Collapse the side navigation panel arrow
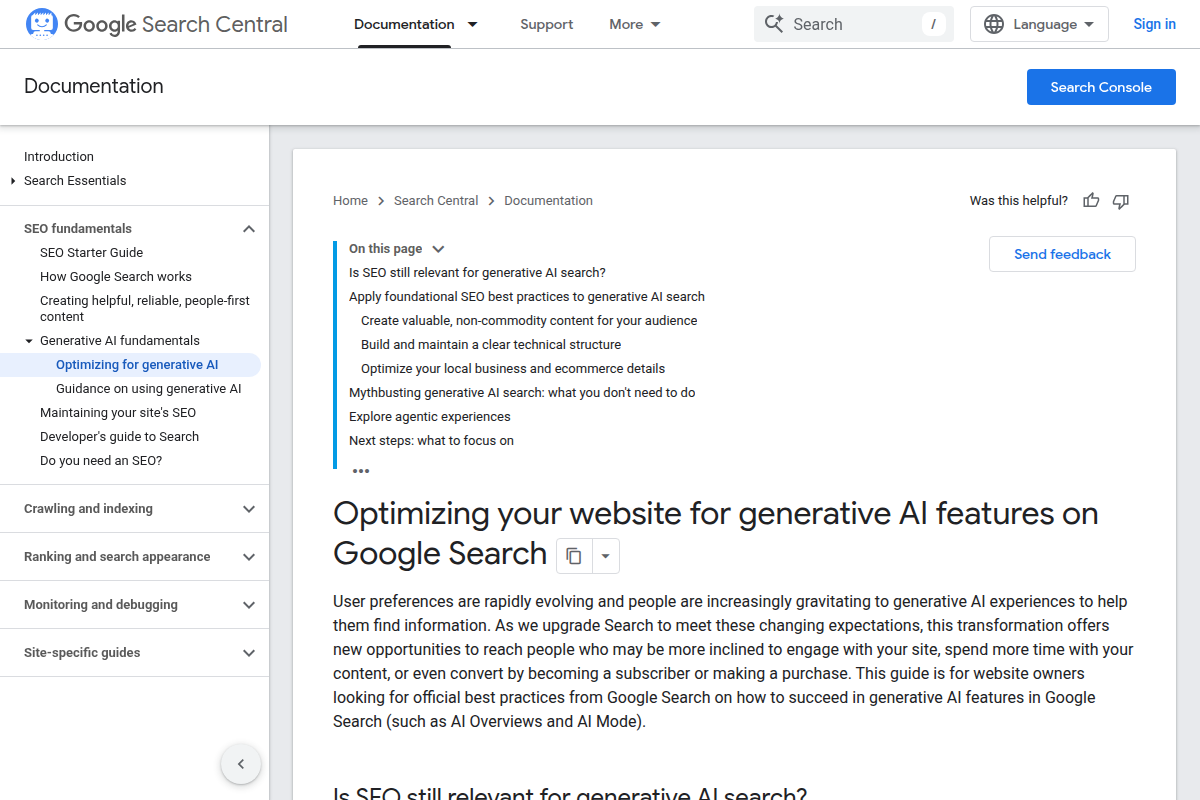Screen dimensions: 1200x800 point(241,764)
